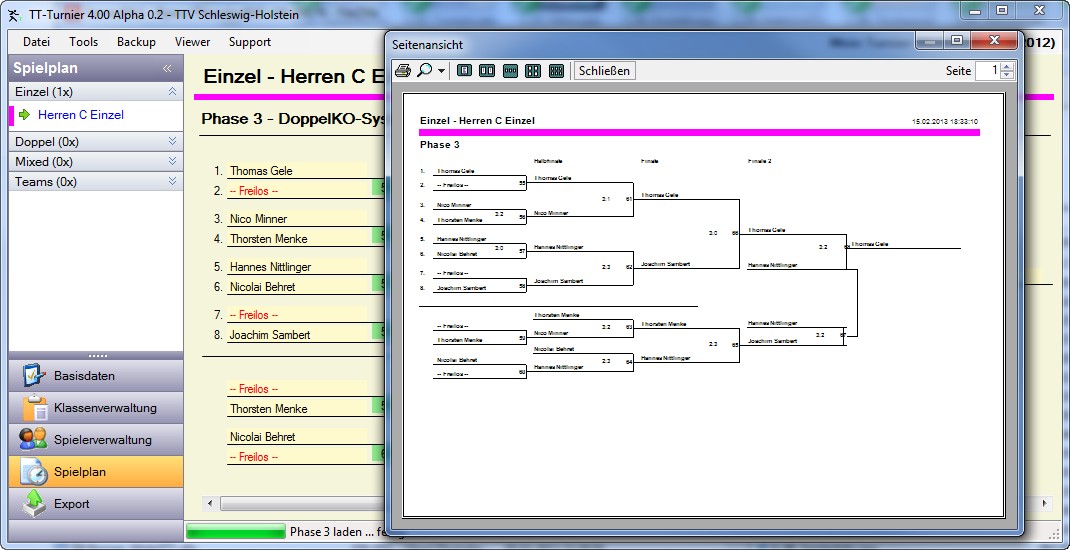Click the Seite page number field
1070x550 pixels.
pyautogui.click(x=987, y=71)
